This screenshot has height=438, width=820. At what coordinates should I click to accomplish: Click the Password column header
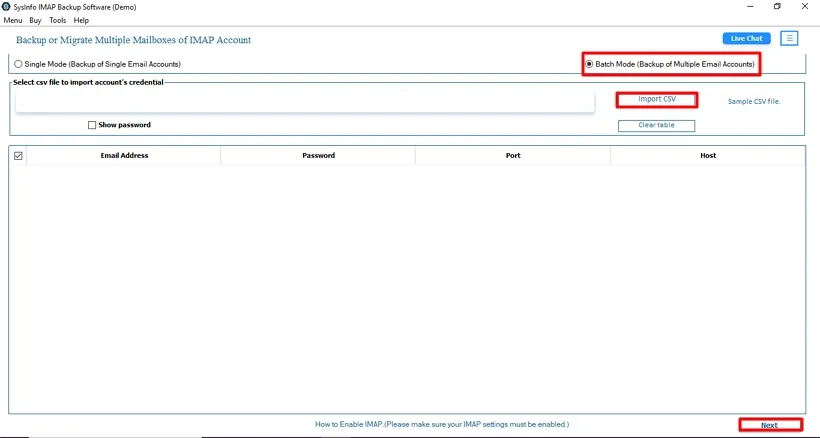[318, 155]
